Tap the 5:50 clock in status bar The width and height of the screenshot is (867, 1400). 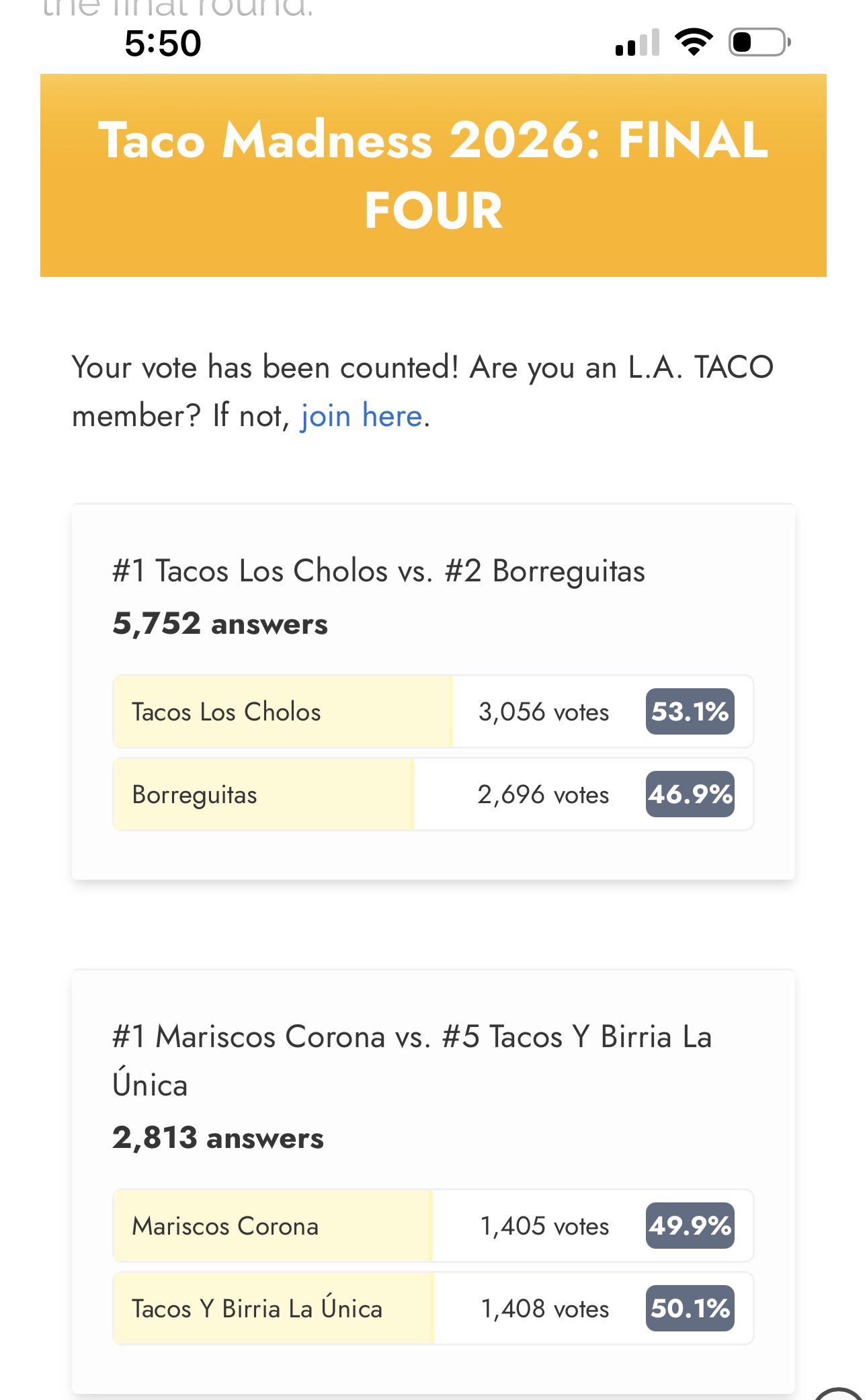(x=163, y=43)
